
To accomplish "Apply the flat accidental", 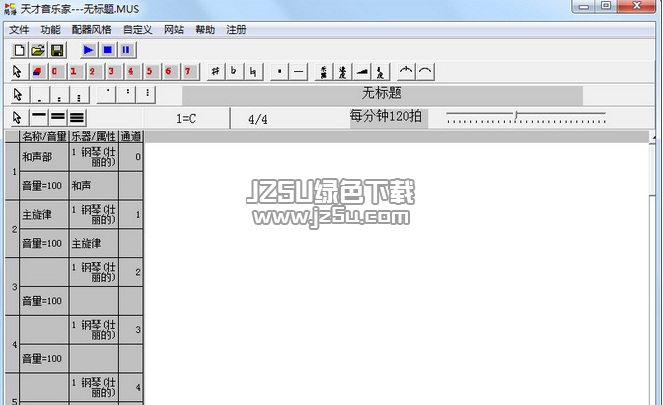I will point(234,71).
